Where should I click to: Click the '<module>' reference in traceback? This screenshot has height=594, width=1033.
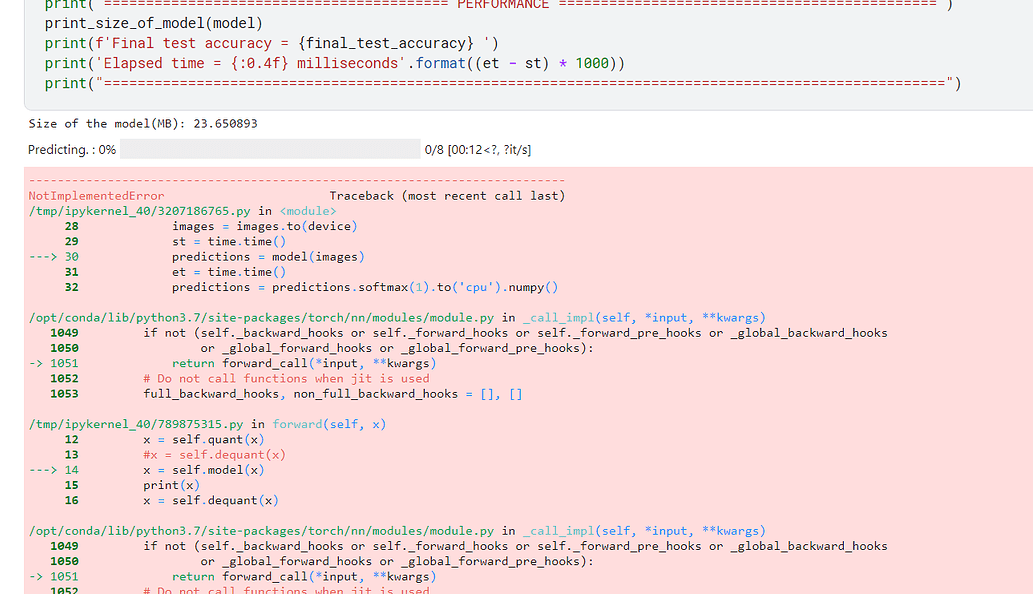click(x=308, y=211)
